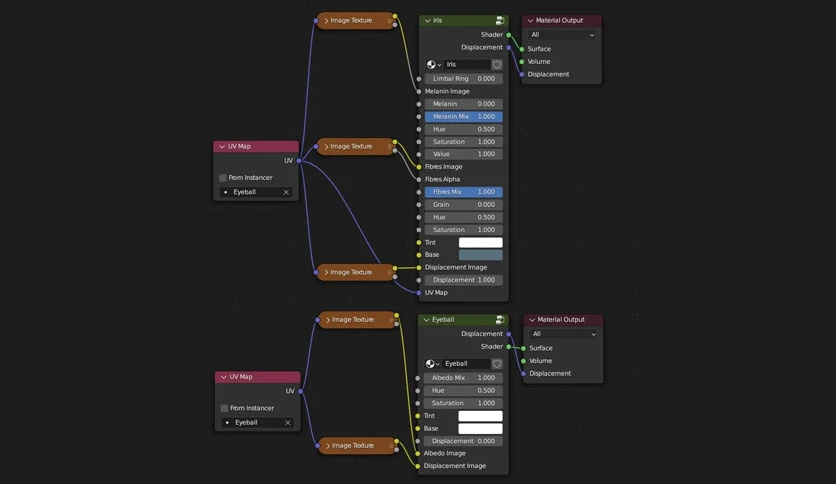
Task: Open the blue-grey Base color swatch on Iris node
Action: point(480,255)
